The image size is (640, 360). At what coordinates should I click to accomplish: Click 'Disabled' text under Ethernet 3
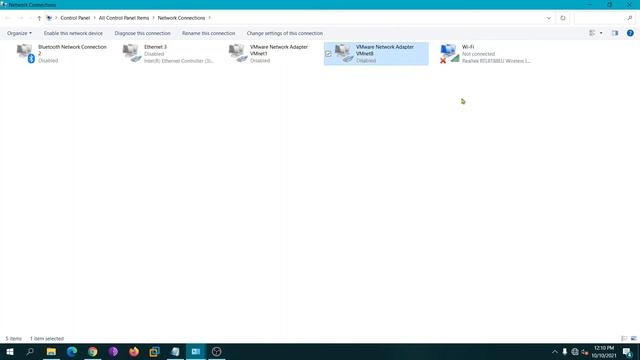click(x=154, y=54)
